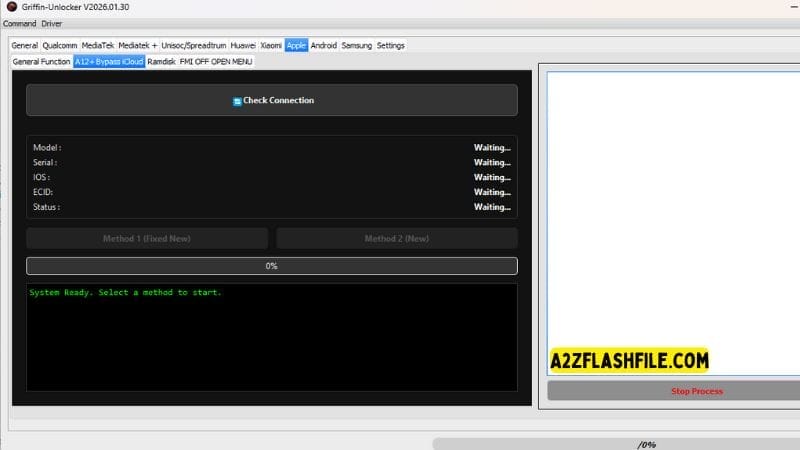This screenshot has width=800, height=450.
Task: Switch to the Qualcomm tab
Action: point(60,45)
